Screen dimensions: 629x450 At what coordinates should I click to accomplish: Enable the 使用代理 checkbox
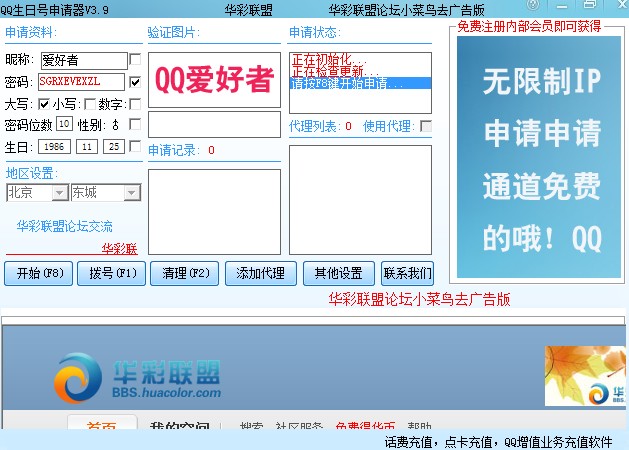coord(426,126)
